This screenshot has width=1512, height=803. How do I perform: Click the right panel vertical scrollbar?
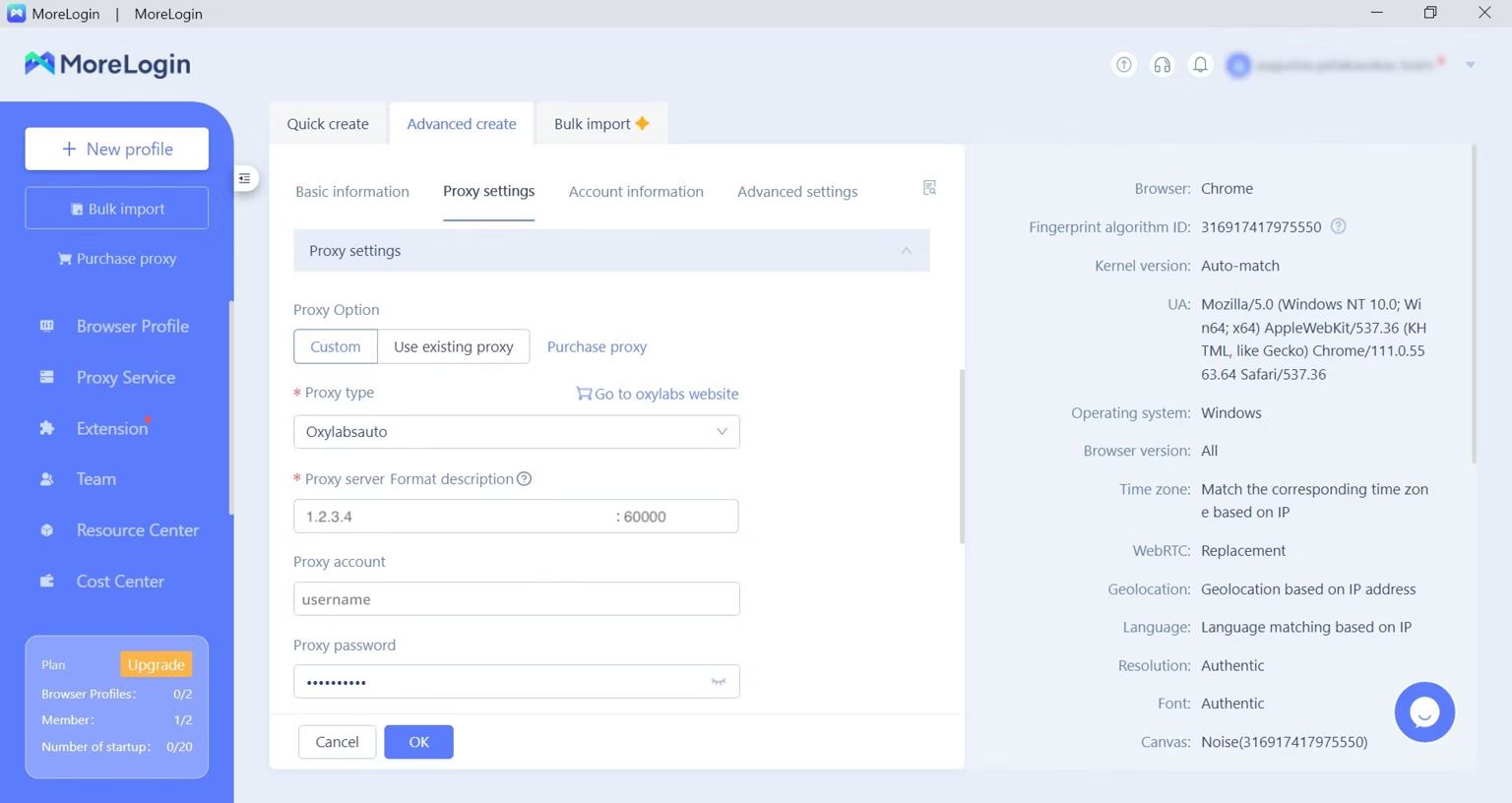(1473, 305)
